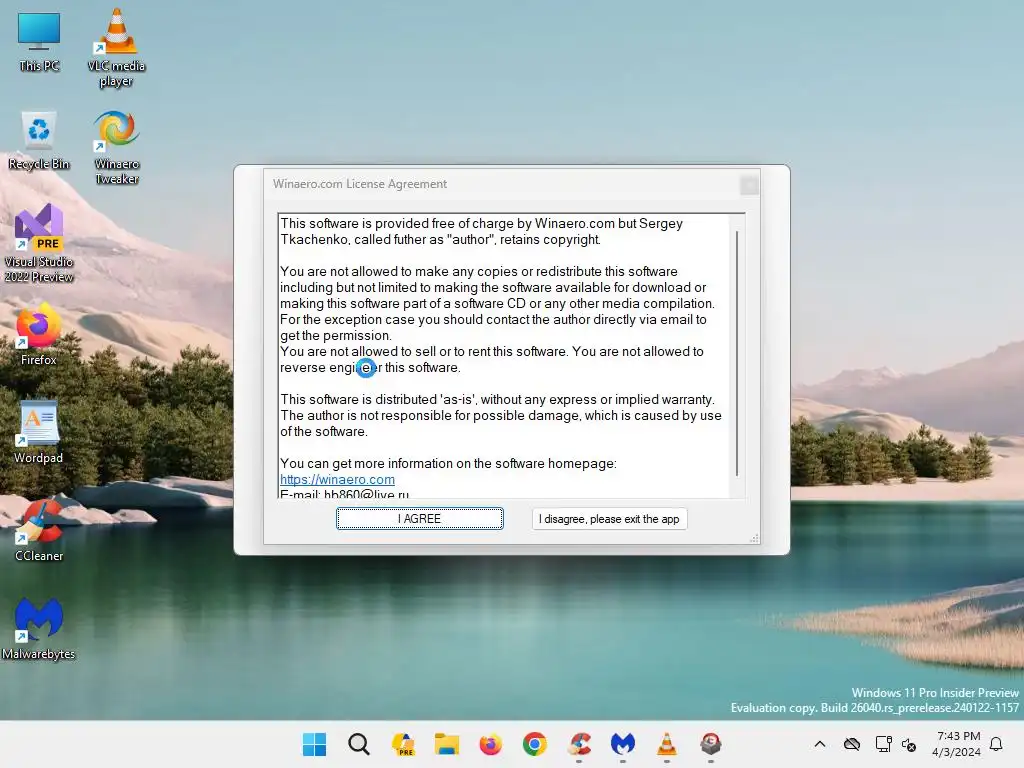Select the VLC media player desktop shortcut
Screen dimensions: 1024x768
coord(116,48)
